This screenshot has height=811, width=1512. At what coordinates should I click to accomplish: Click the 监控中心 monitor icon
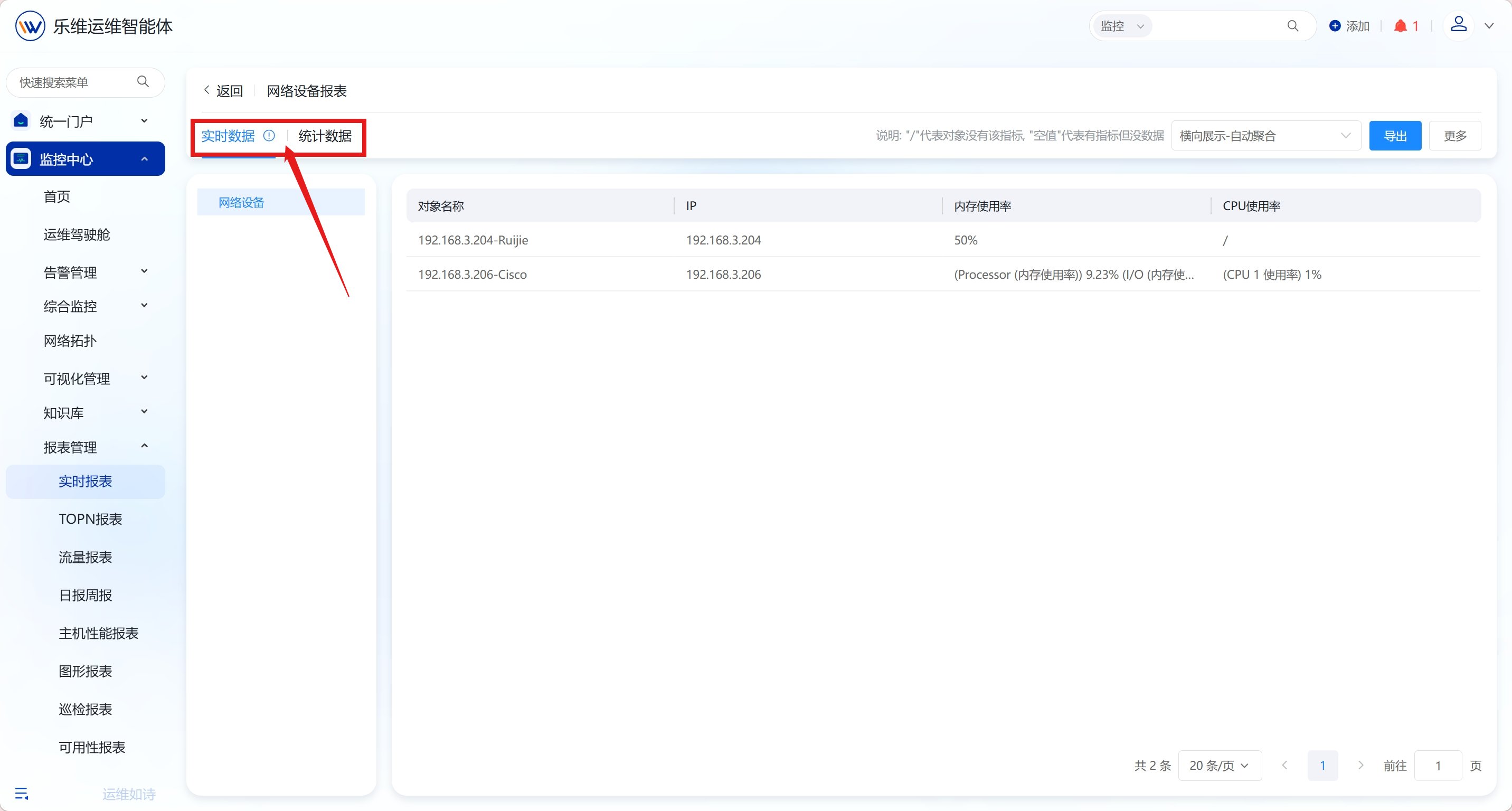coord(21,158)
